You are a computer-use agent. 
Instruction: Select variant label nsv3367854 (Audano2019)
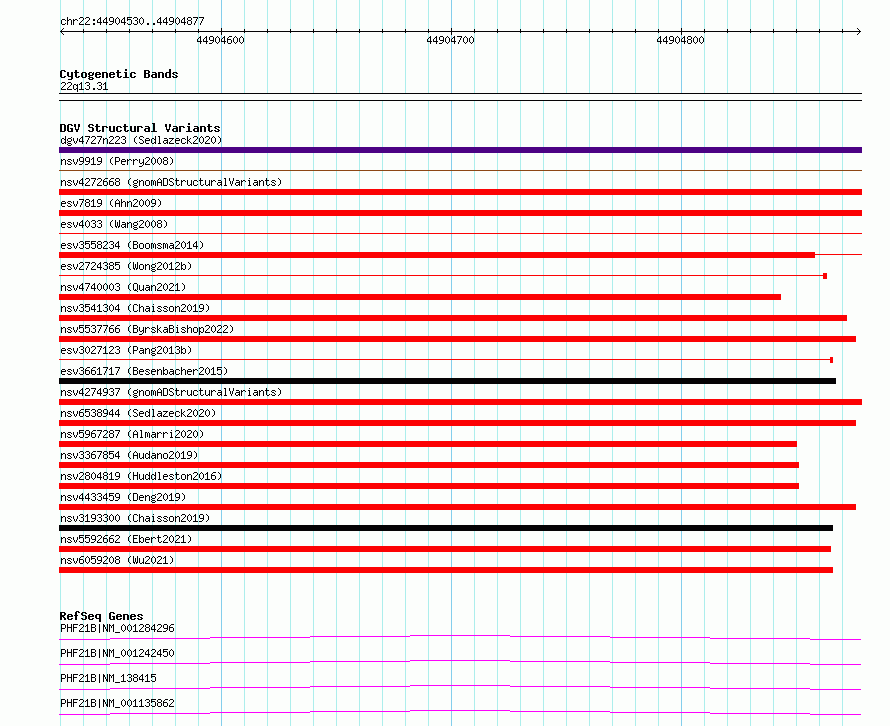(x=129, y=455)
